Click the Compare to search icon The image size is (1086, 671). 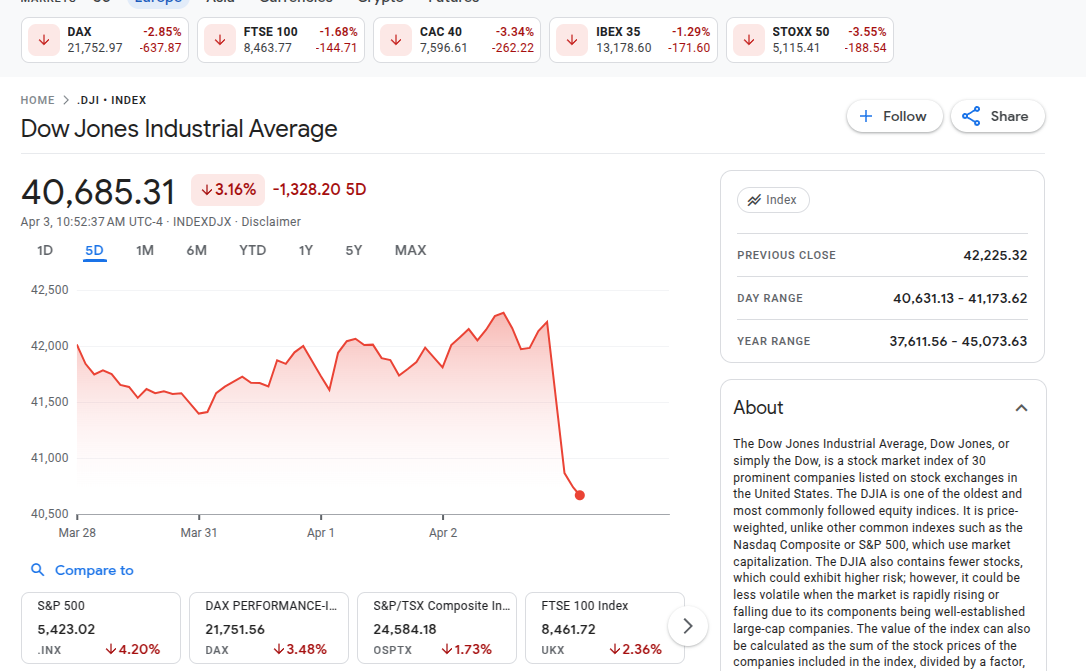38,570
